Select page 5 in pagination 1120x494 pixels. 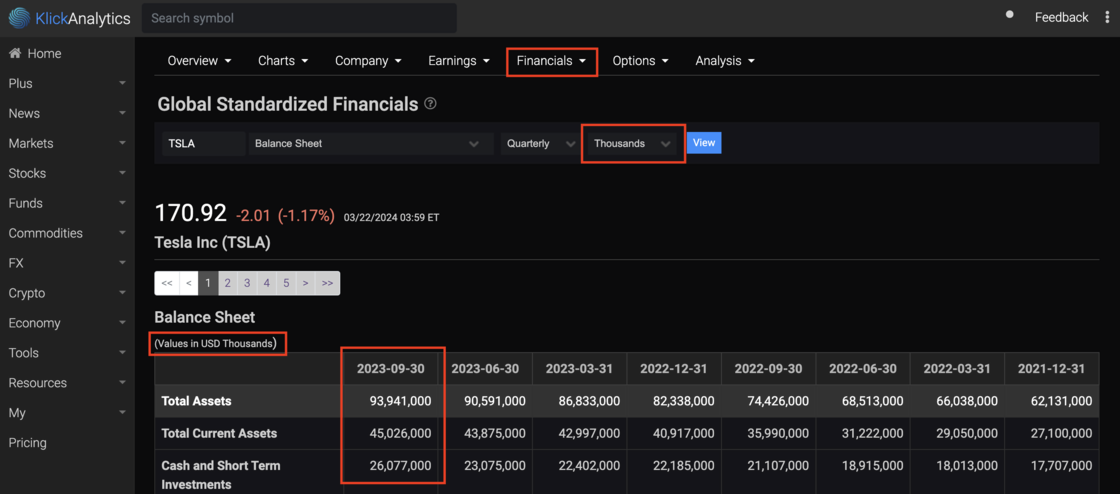286,283
